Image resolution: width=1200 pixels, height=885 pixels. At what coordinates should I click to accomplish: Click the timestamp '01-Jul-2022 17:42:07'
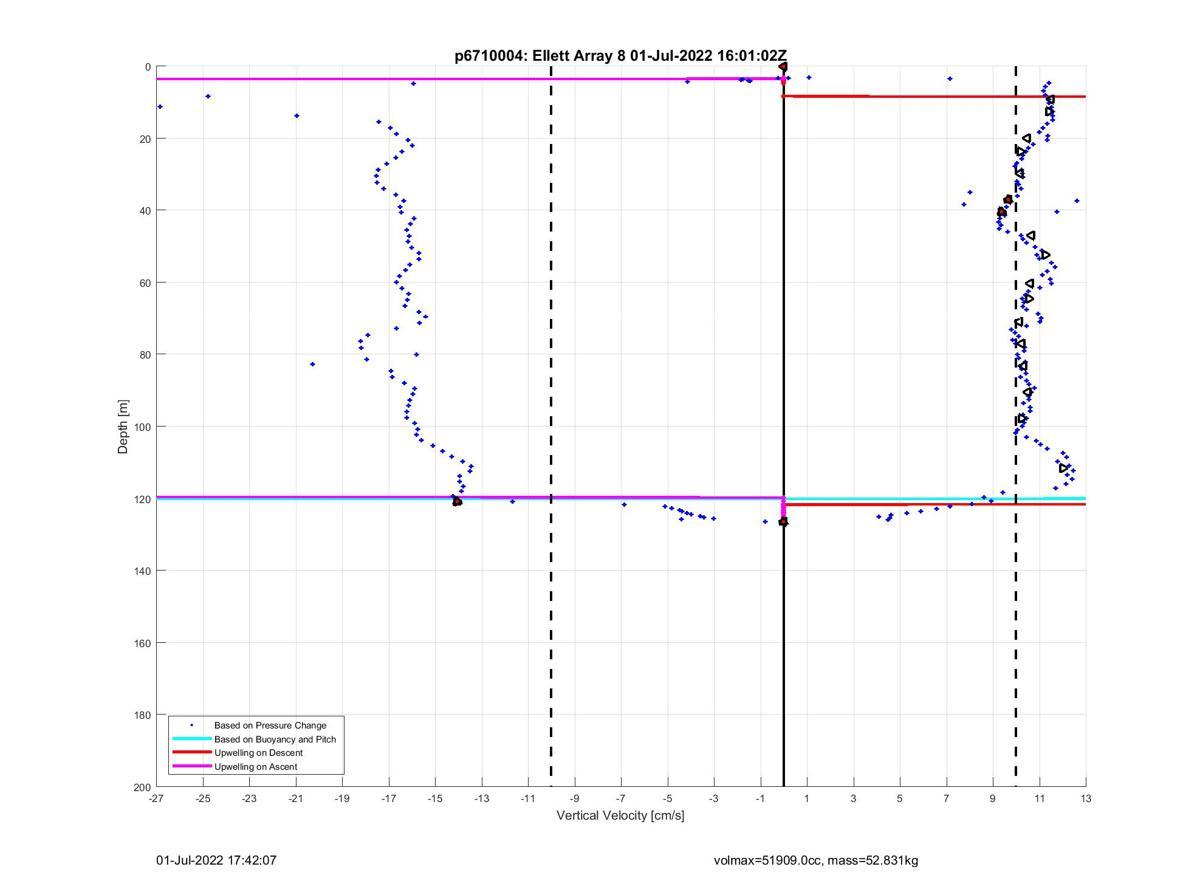[216, 860]
